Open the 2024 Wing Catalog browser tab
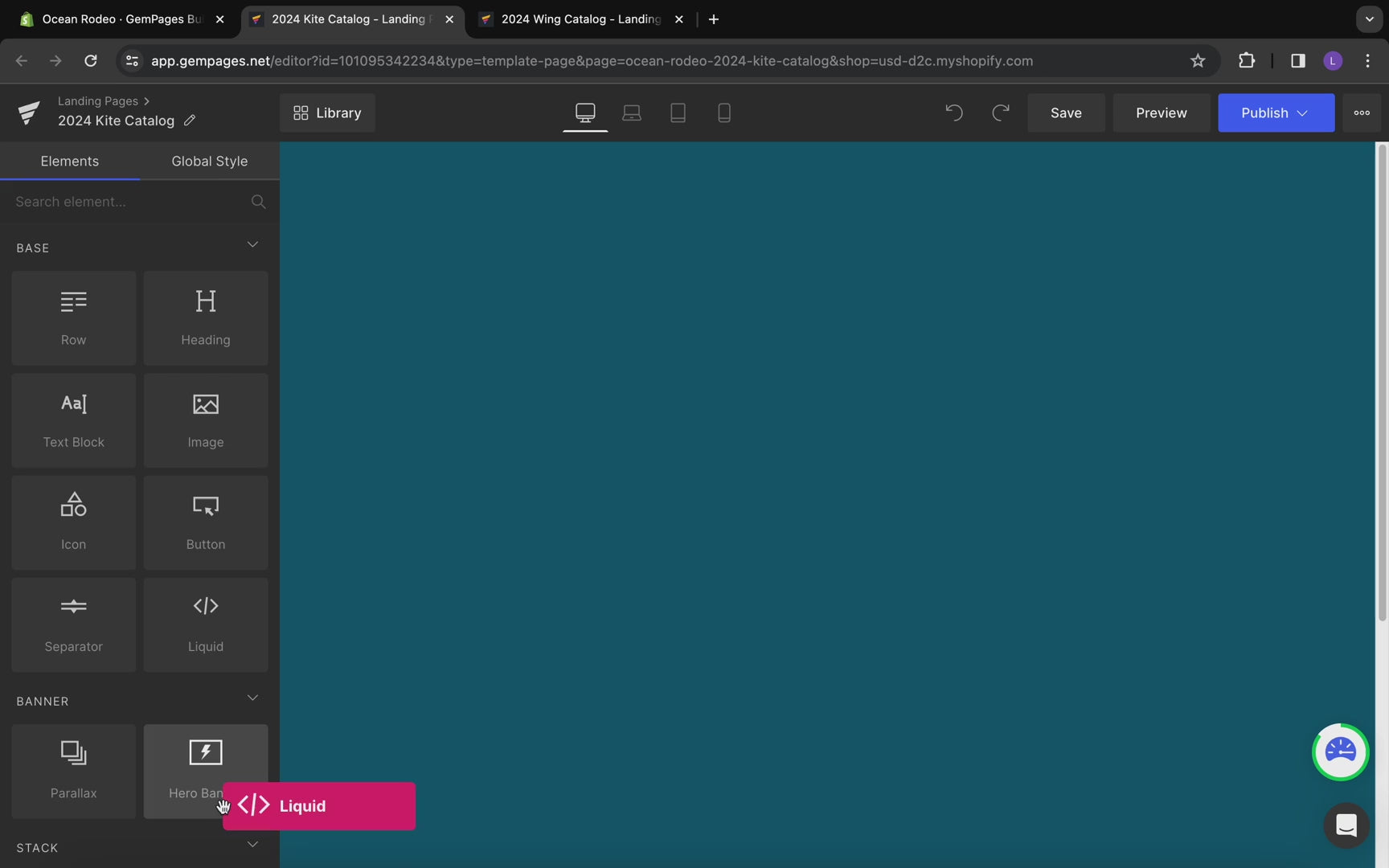This screenshot has width=1389, height=868. (580, 19)
